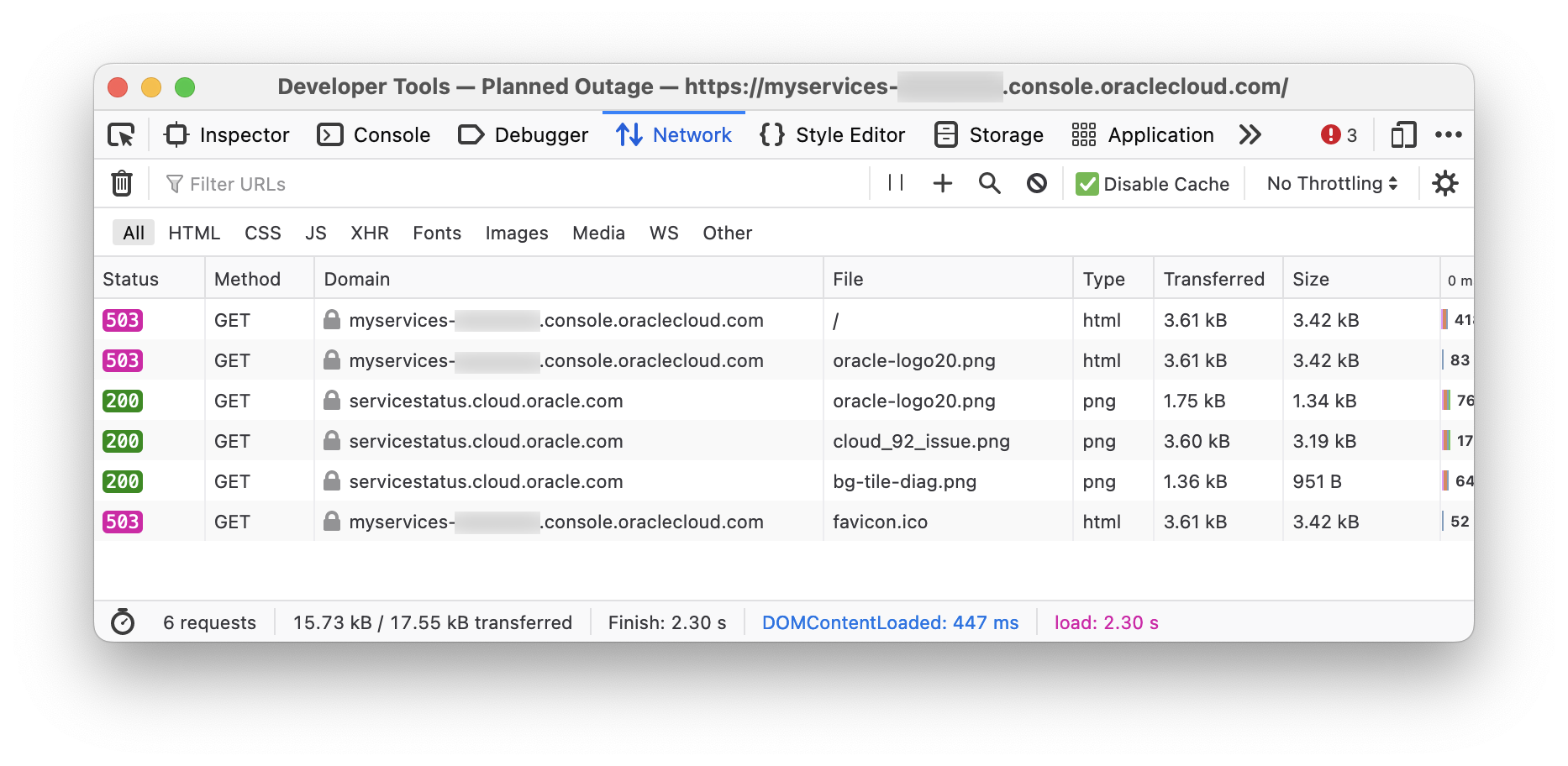The height and width of the screenshot is (766, 1568).
Task: Filter requests by JS
Action: click(x=316, y=233)
